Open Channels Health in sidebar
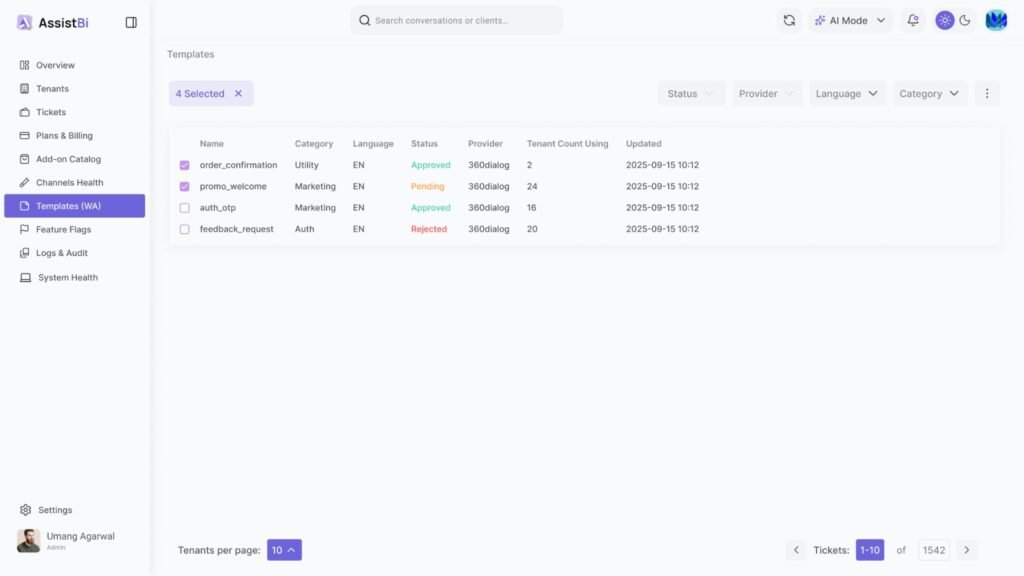Image resolution: width=1024 pixels, height=576 pixels. [x=69, y=183]
